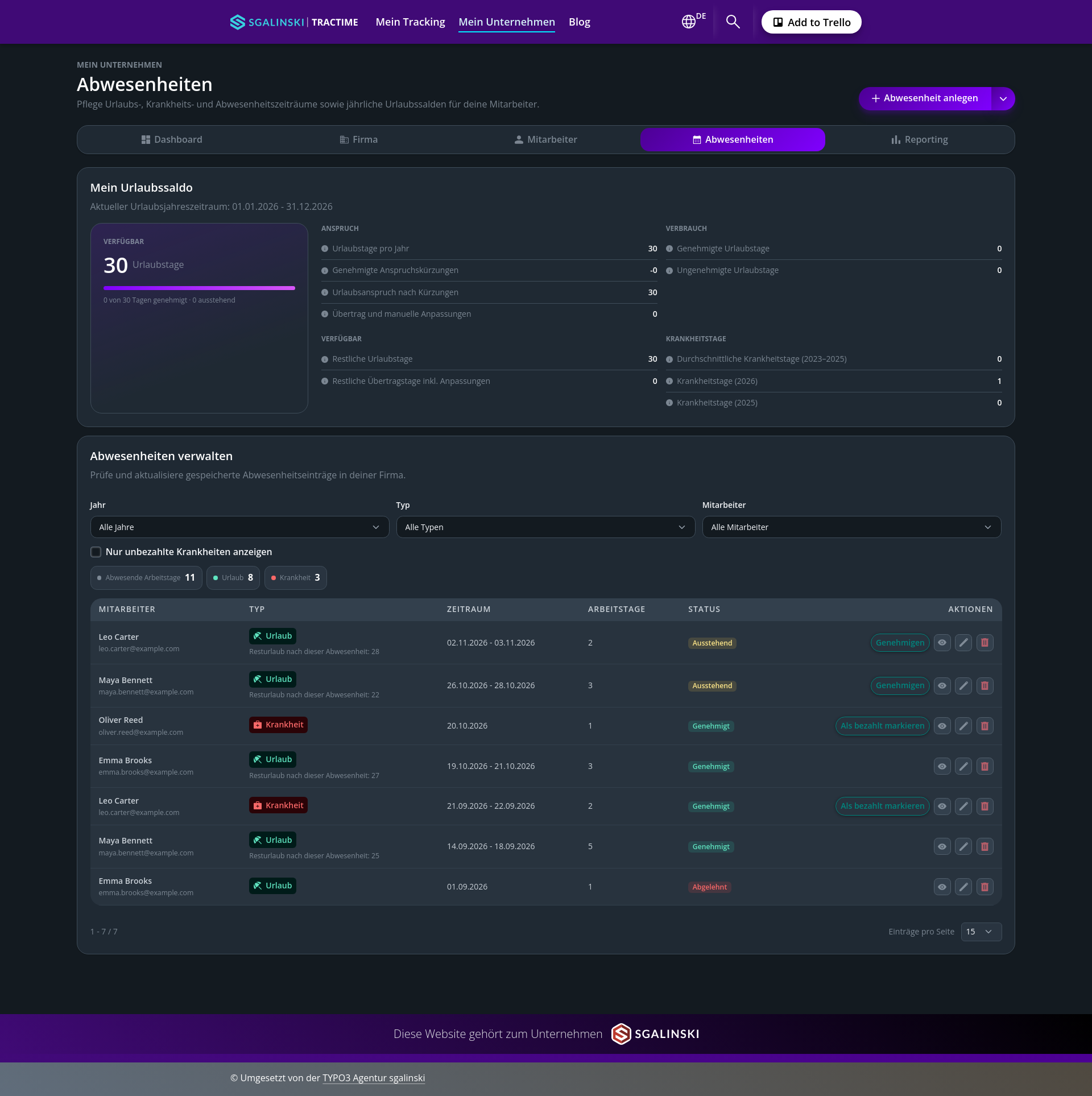Edit Emma Brooks' 19.10.2026 Urlaub
The height and width of the screenshot is (1096, 1092).
coord(963,766)
